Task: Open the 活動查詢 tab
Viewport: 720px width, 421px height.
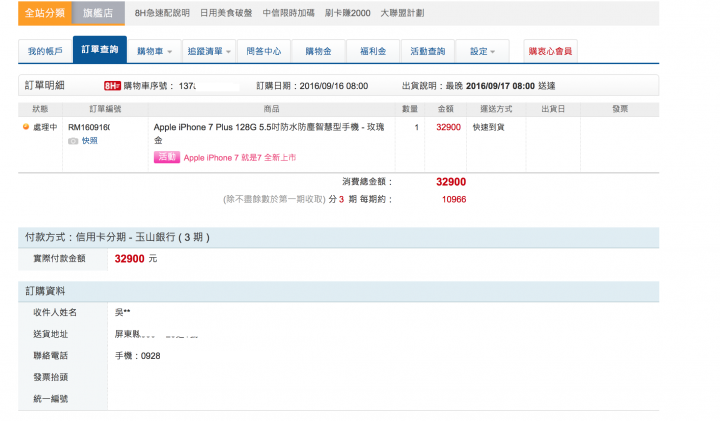Action: (x=428, y=51)
